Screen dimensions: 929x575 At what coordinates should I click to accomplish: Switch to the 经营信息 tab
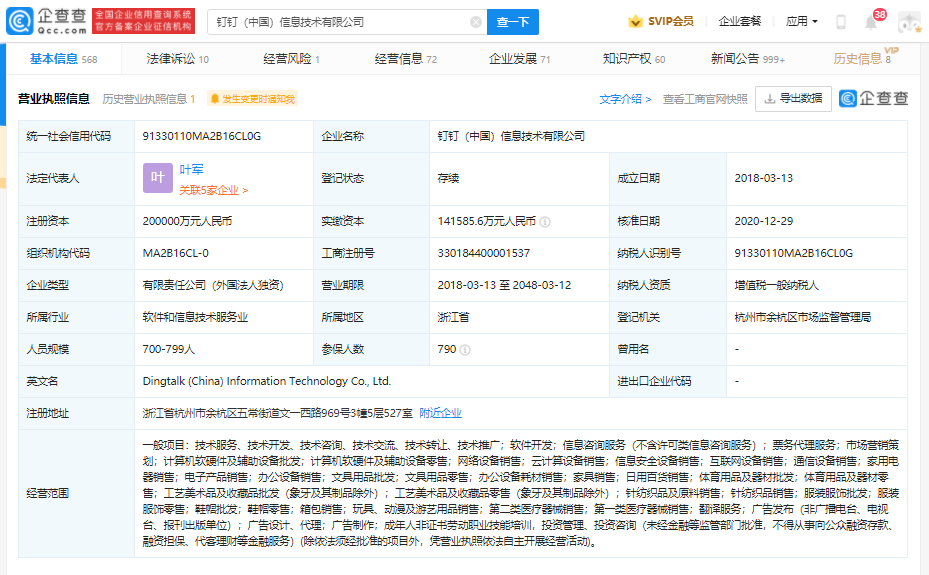click(406, 59)
